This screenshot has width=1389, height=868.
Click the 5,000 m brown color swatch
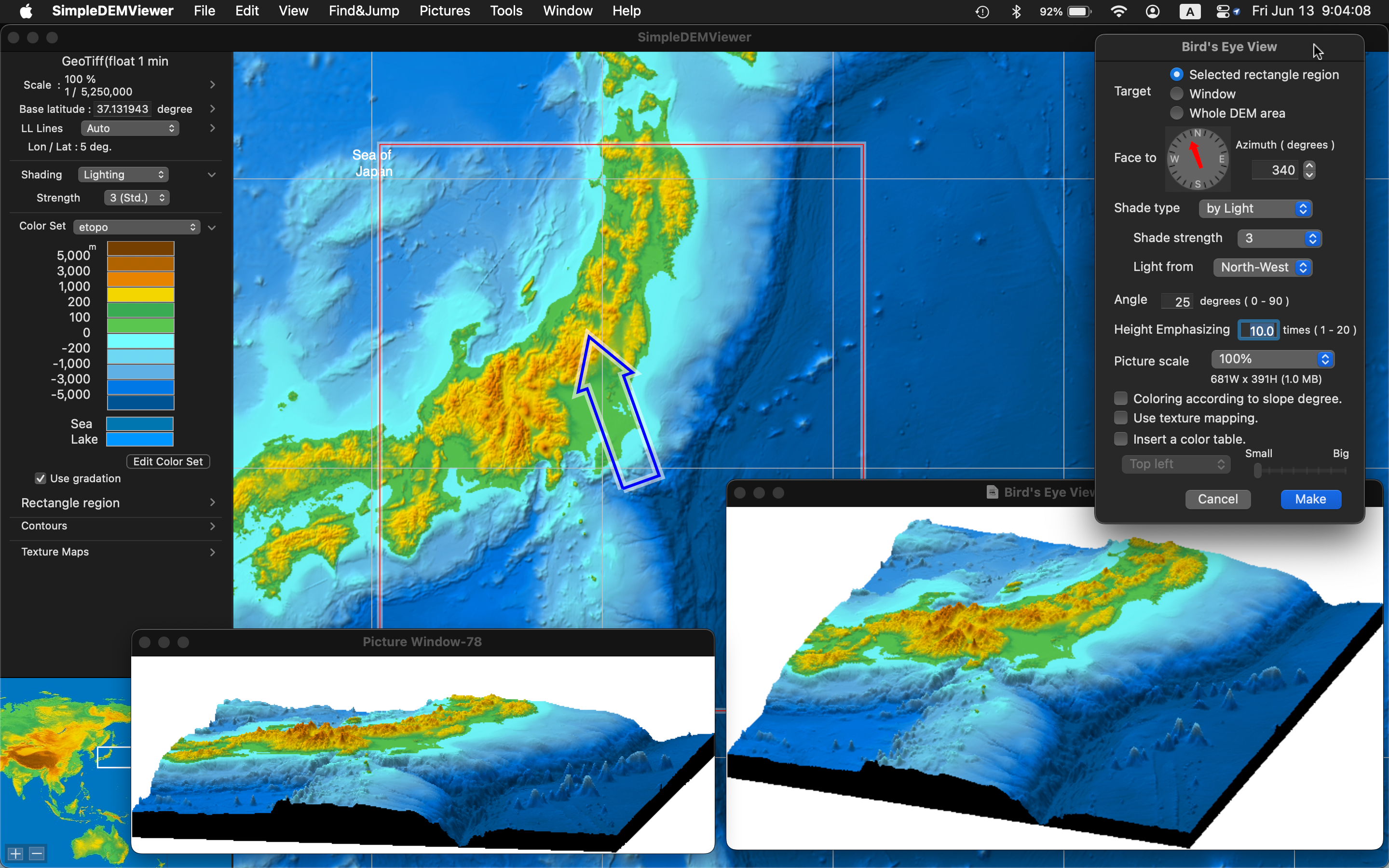[x=141, y=248]
